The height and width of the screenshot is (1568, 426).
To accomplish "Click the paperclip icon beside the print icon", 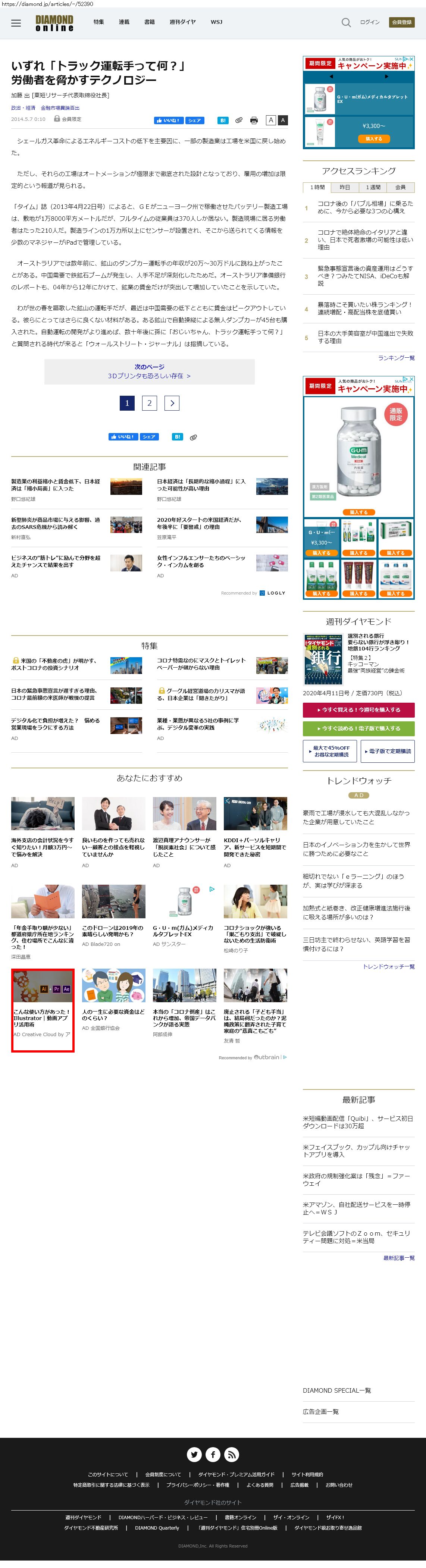I will (239, 120).
